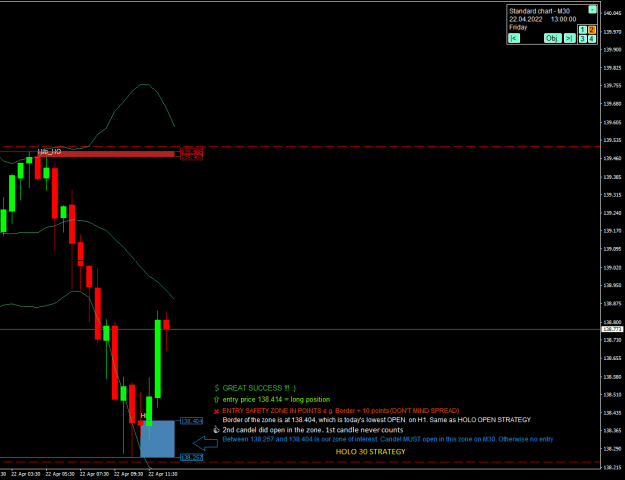625x480 pixels.
Task: Select the 22 Apr 03:30 time axis label
Action: (x=26, y=474)
